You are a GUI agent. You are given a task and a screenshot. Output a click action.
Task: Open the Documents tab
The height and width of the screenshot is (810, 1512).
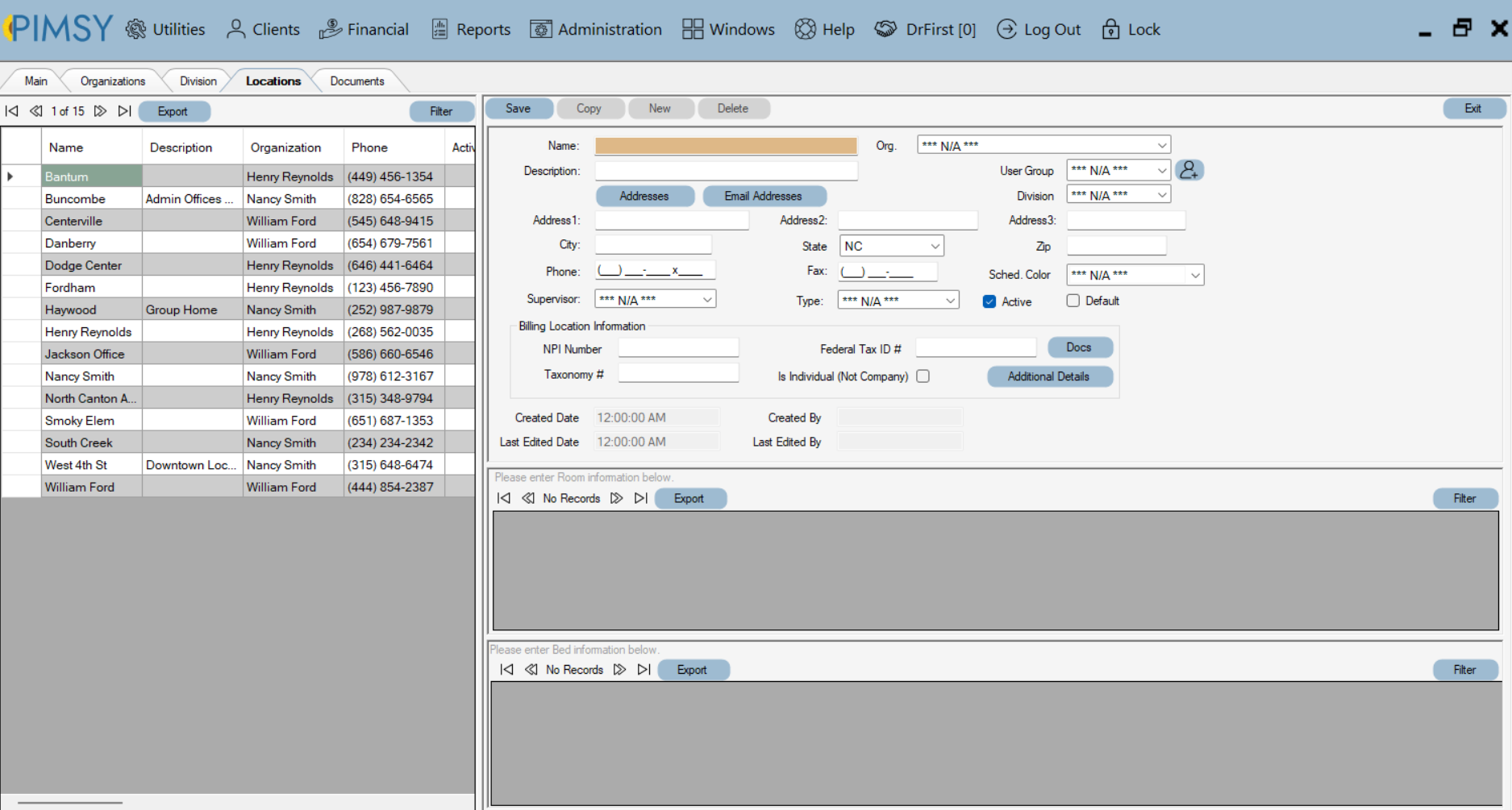click(x=356, y=81)
